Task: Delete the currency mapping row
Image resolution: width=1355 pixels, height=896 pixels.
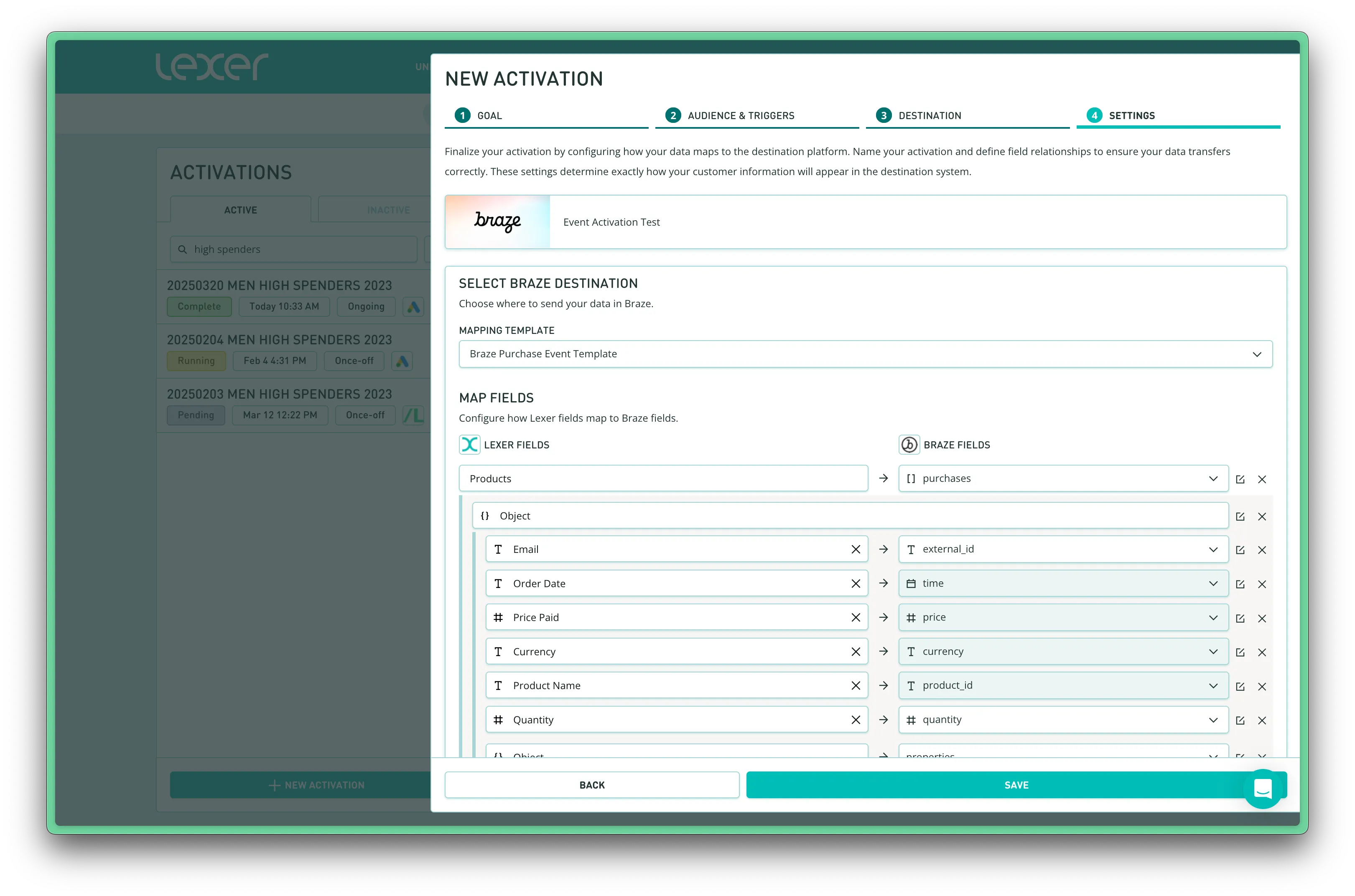Action: (x=1262, y=653)
